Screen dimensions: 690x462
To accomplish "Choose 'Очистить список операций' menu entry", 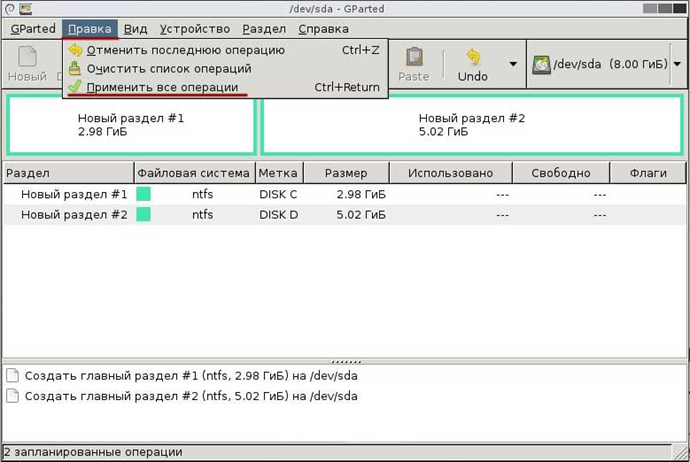I will tap(168, 69).
